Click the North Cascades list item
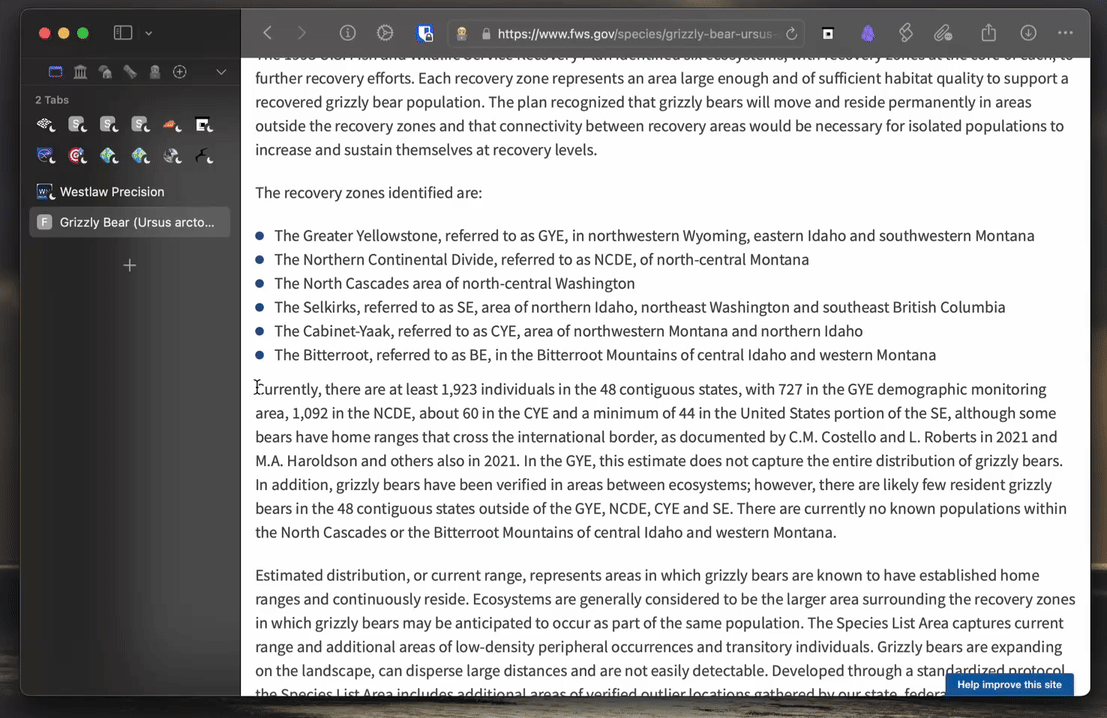The image size is (1107, 718). pos(455,284)
